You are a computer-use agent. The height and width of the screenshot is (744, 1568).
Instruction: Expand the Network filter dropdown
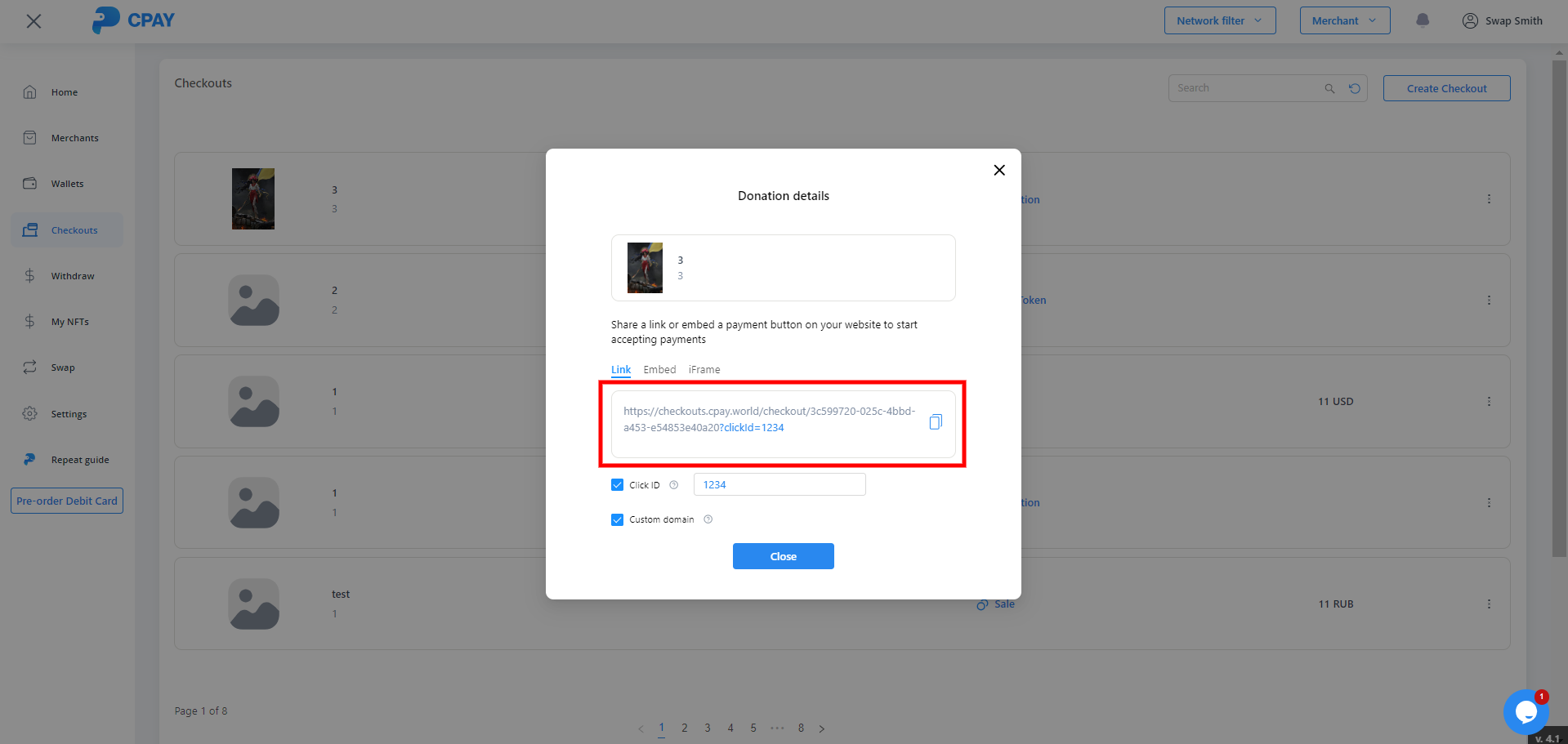click(1219, 20)
